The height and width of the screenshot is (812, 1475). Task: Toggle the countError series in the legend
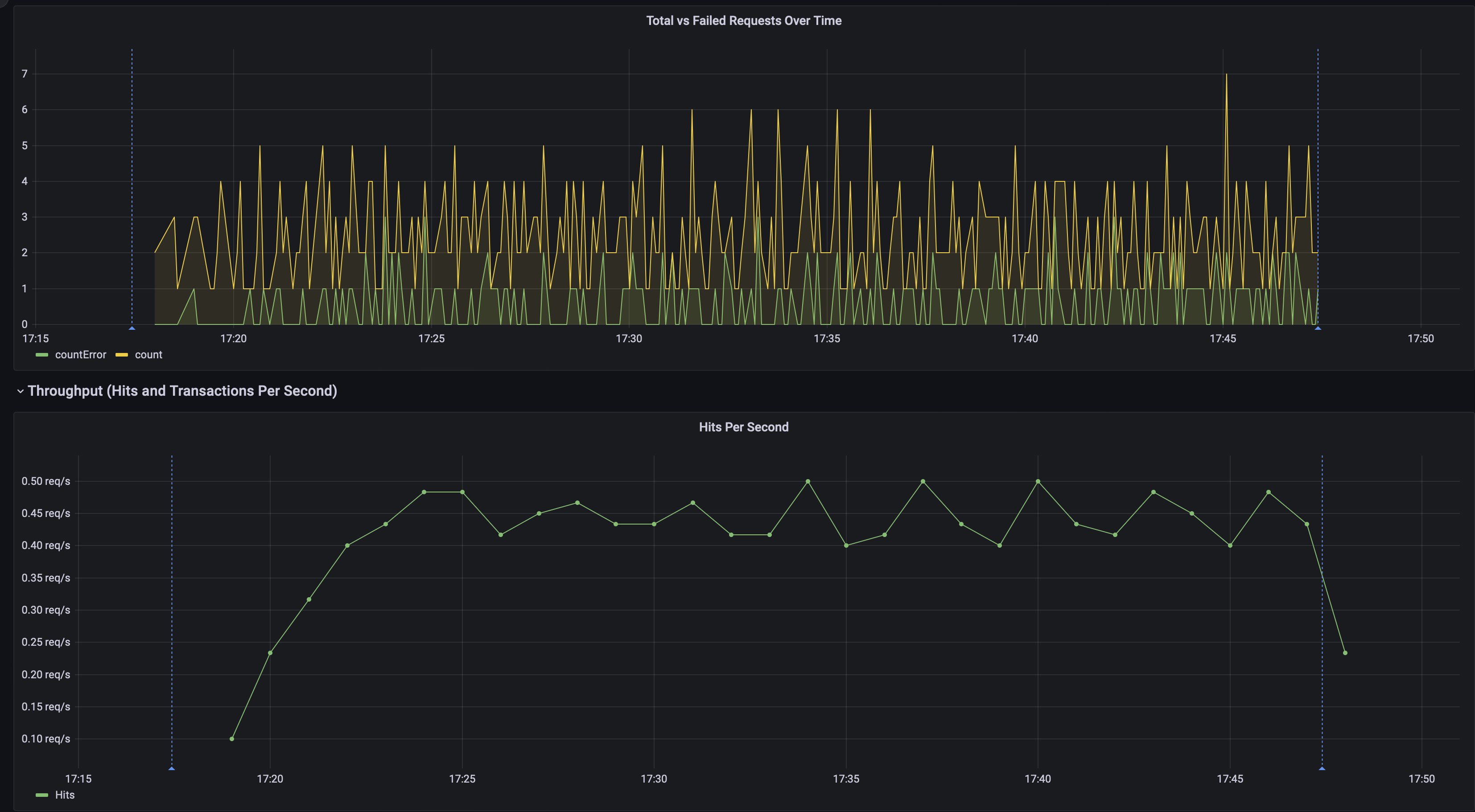coord(80,355)
